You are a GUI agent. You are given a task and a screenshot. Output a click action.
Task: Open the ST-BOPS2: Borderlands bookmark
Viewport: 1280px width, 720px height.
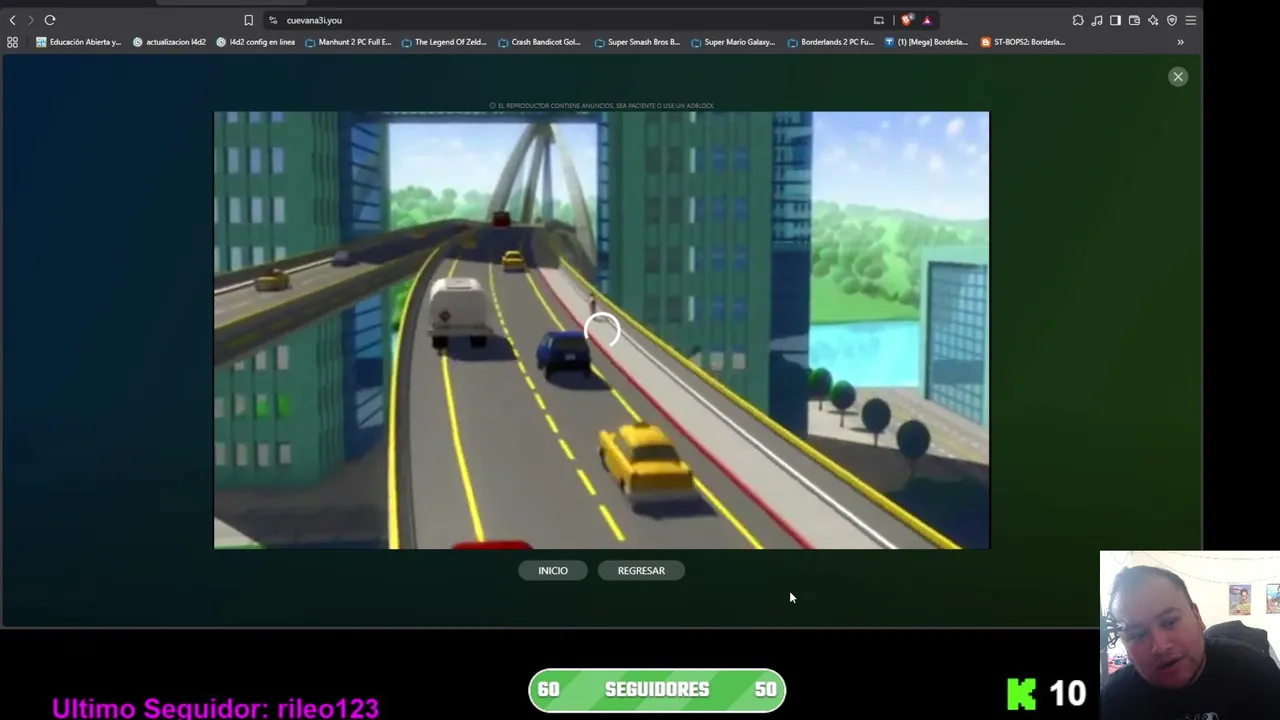point(1023,42)
